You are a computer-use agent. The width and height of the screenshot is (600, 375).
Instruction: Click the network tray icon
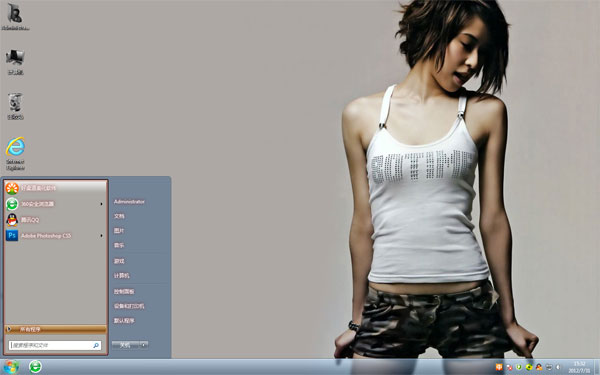(x=549, y=367)
